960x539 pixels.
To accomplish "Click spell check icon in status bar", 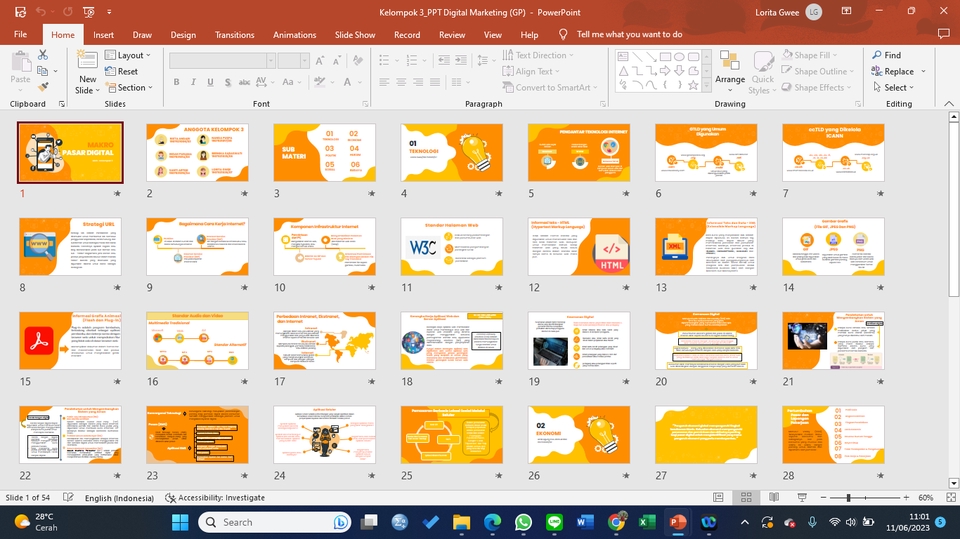I will 69,497.
